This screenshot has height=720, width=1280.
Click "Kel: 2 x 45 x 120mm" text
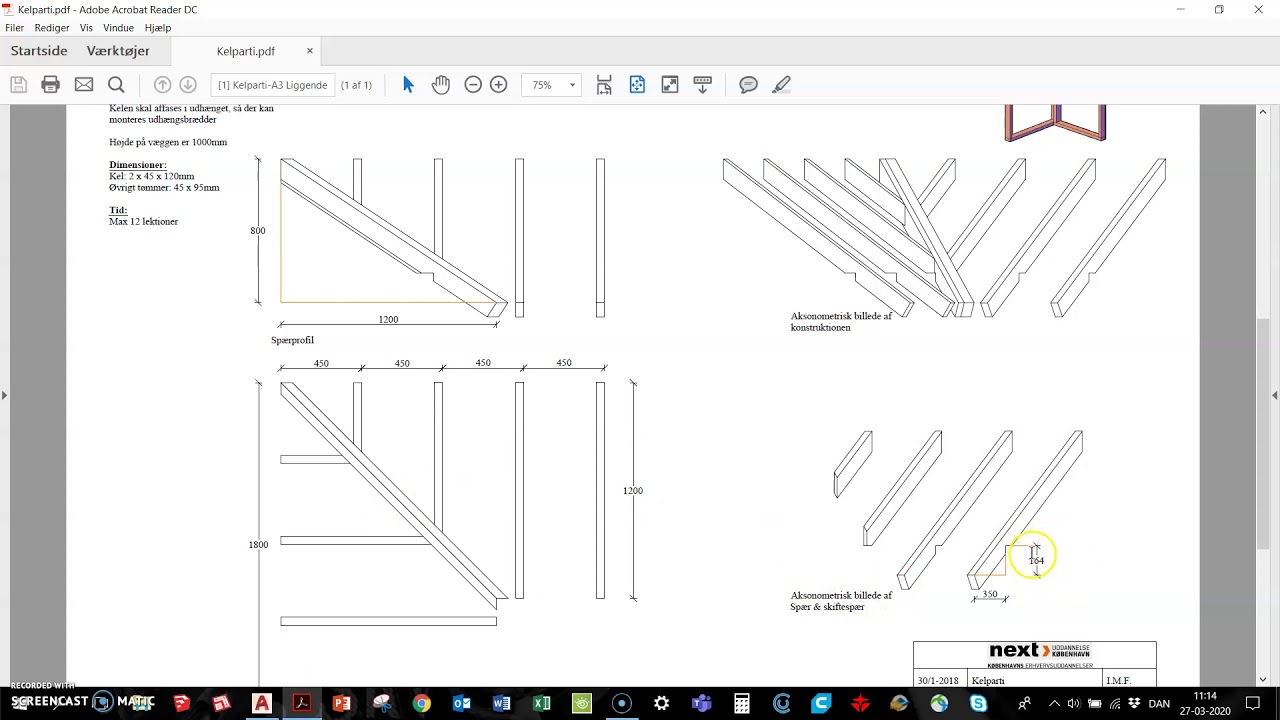(x=151, y=176)
